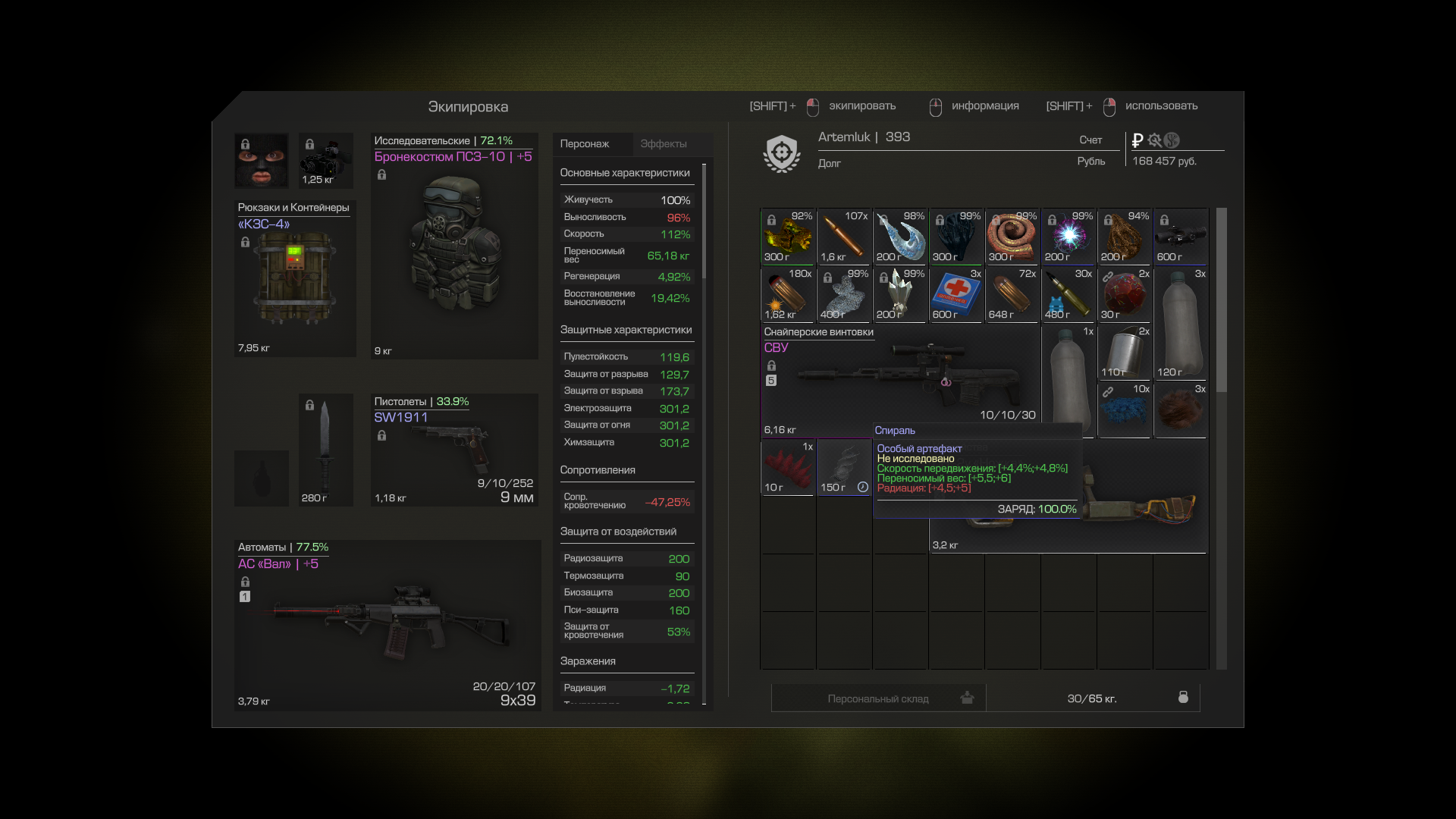
Task: Click the lock icon on the ПСЗ-10 armor
Action: click(381, 175)
